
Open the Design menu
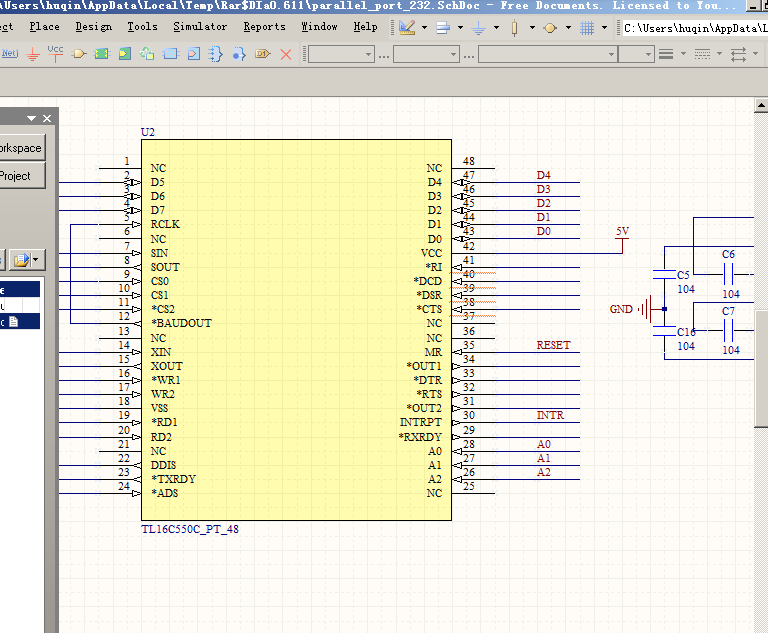pos(94,27)
